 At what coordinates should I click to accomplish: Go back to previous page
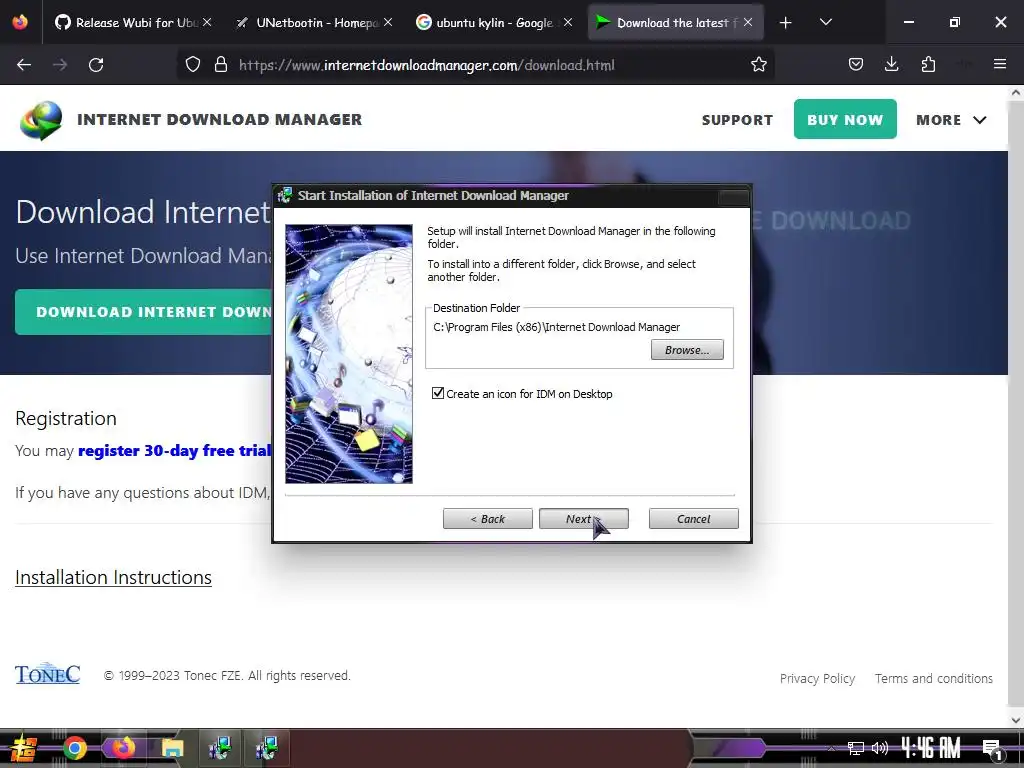tap(24, 65)
